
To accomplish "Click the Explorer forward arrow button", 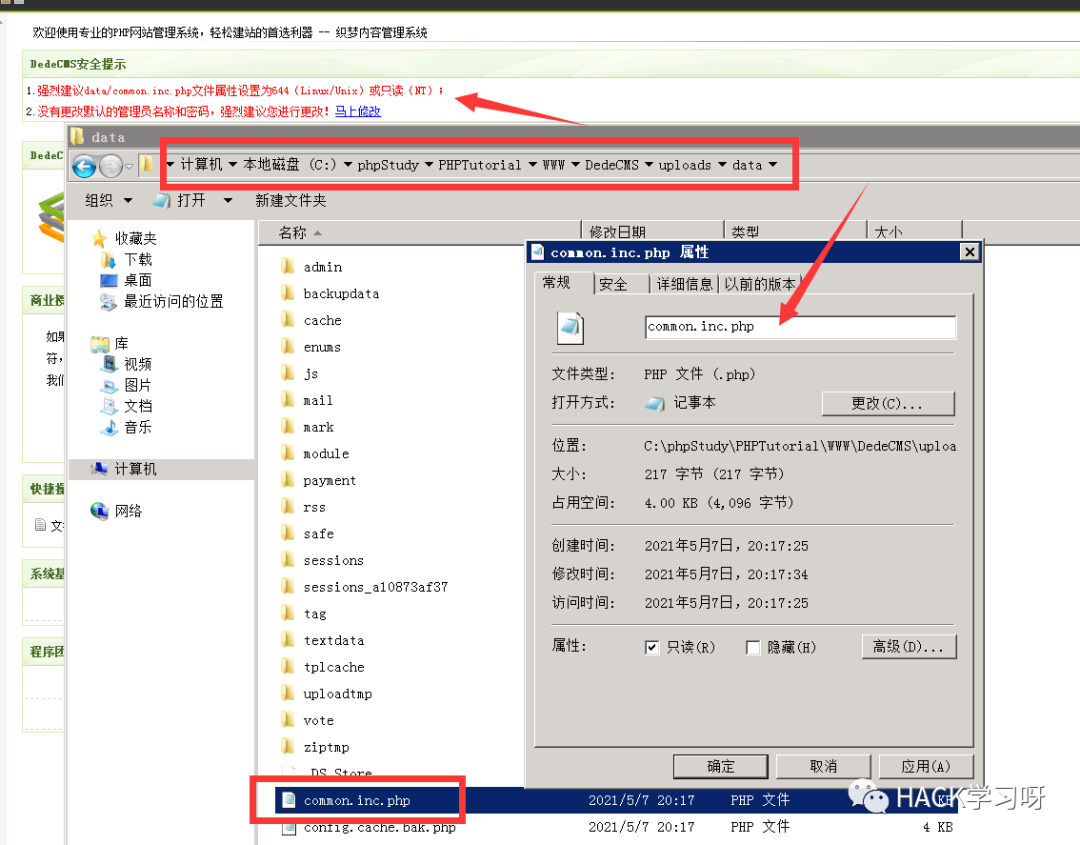I will [111, 166].
